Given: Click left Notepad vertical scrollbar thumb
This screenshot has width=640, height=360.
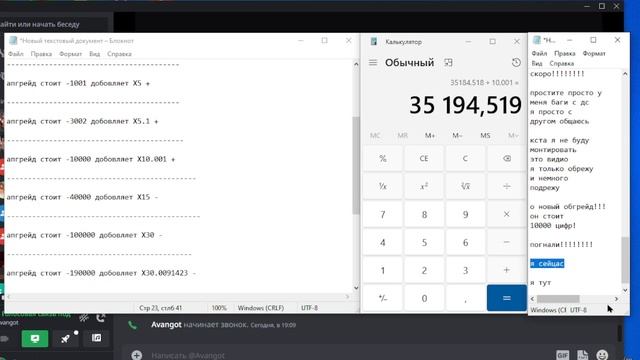Looking at the screenshot, I should point(356,165).
